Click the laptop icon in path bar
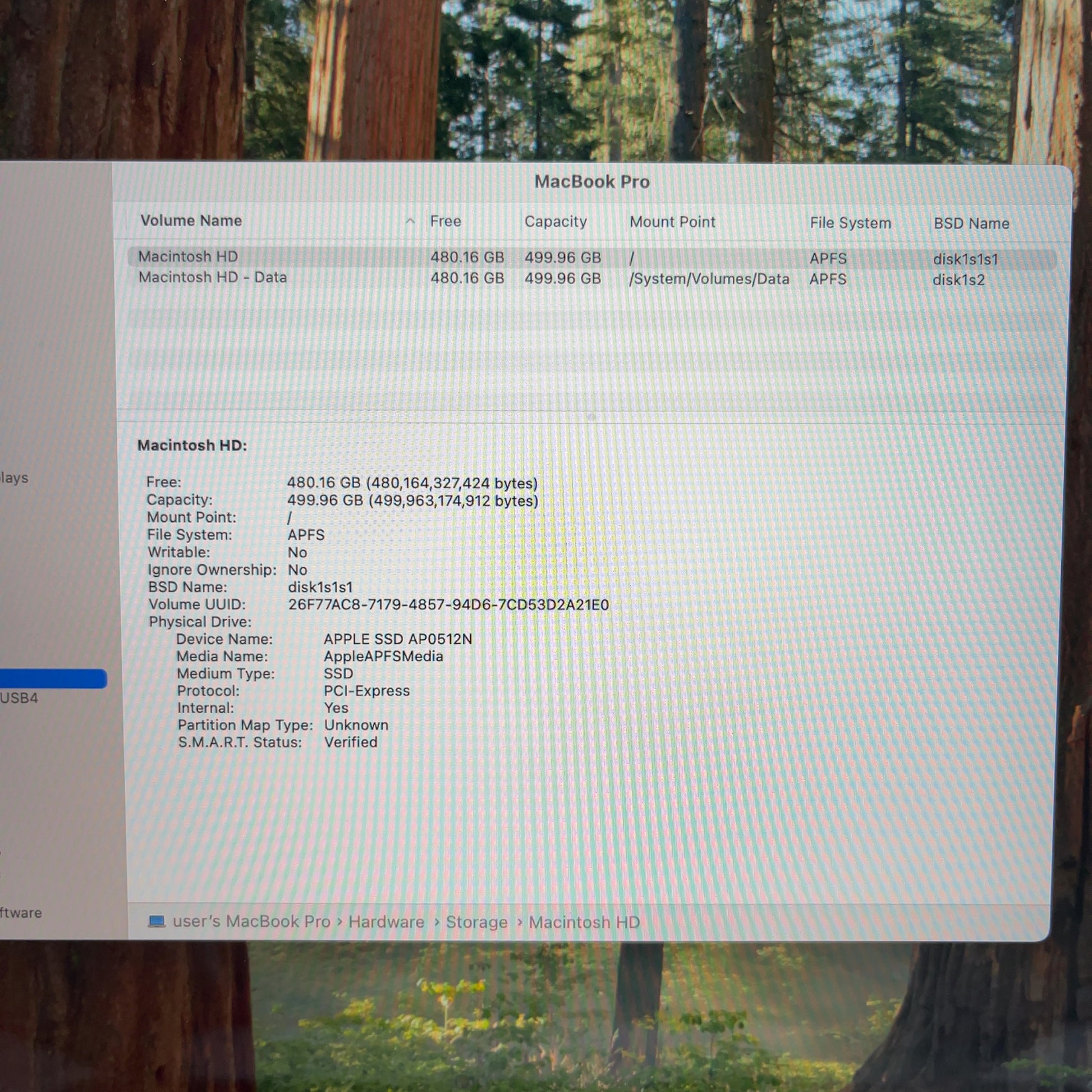This screenshot has height=1092, width=1092. (x=157, y=921)
